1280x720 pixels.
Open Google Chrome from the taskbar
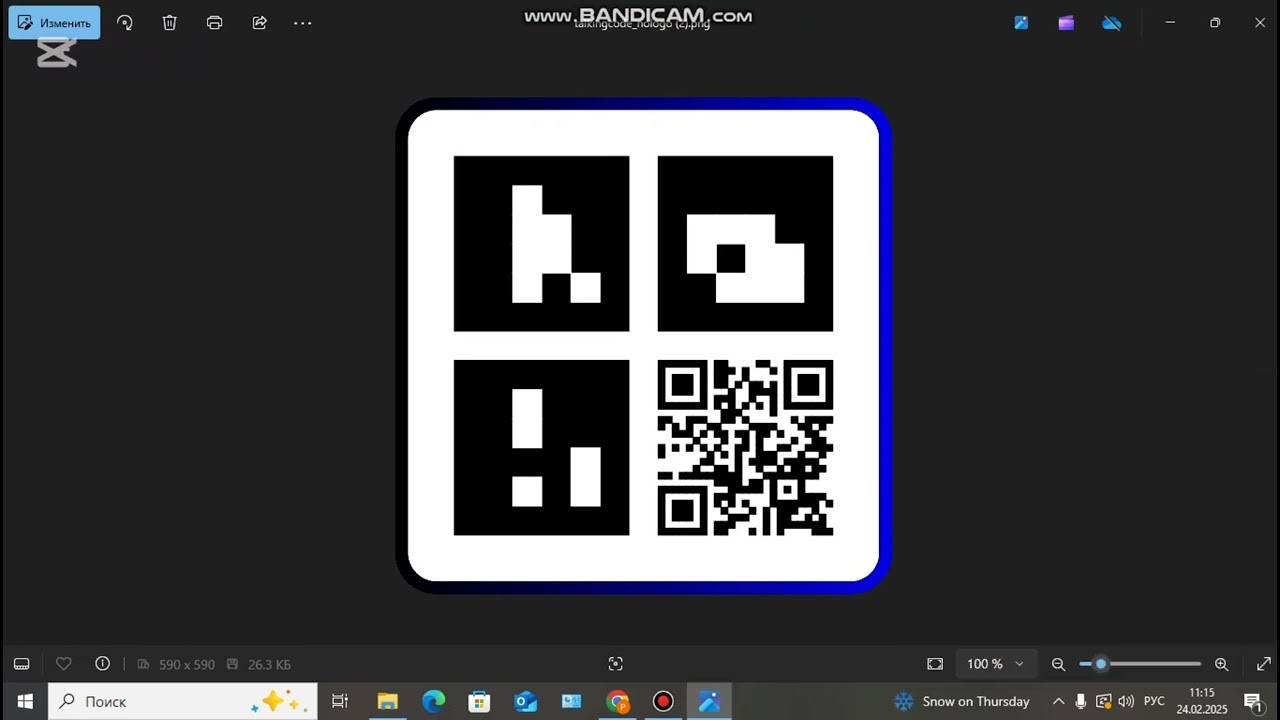coord(617,701)
